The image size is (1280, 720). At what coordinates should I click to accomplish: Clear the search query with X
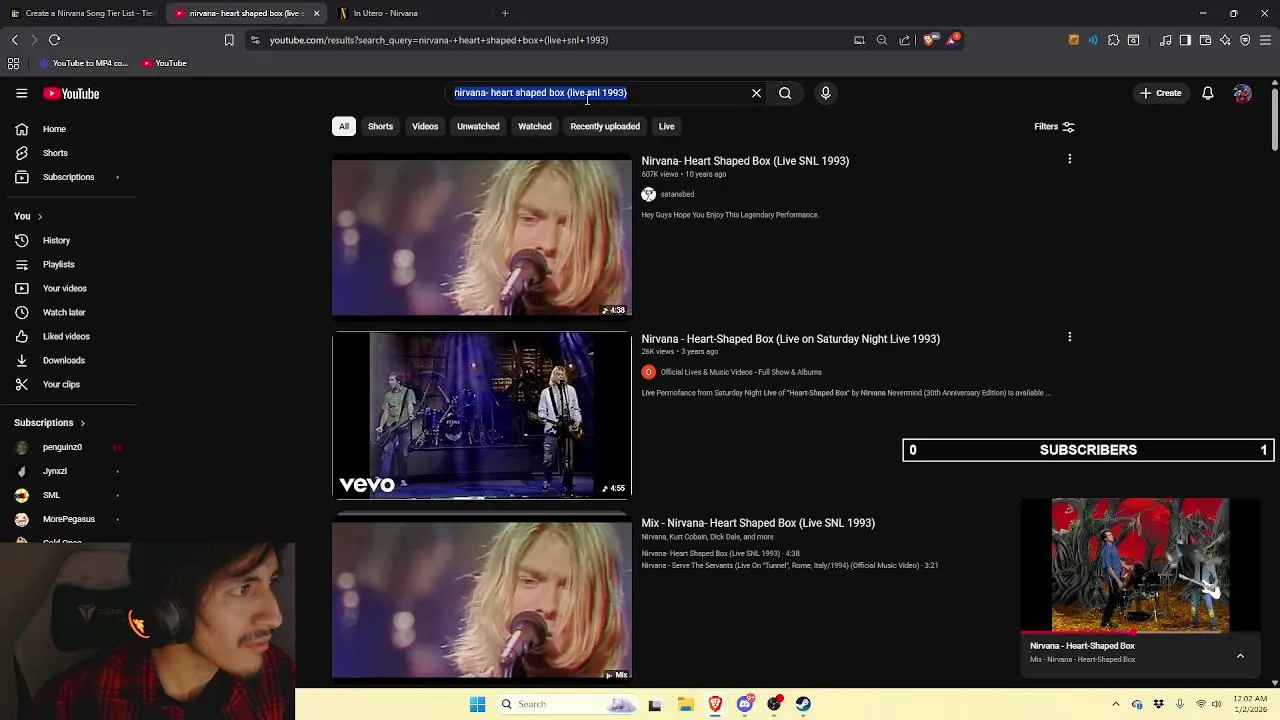pyautogui.click(x=756, y=93)
